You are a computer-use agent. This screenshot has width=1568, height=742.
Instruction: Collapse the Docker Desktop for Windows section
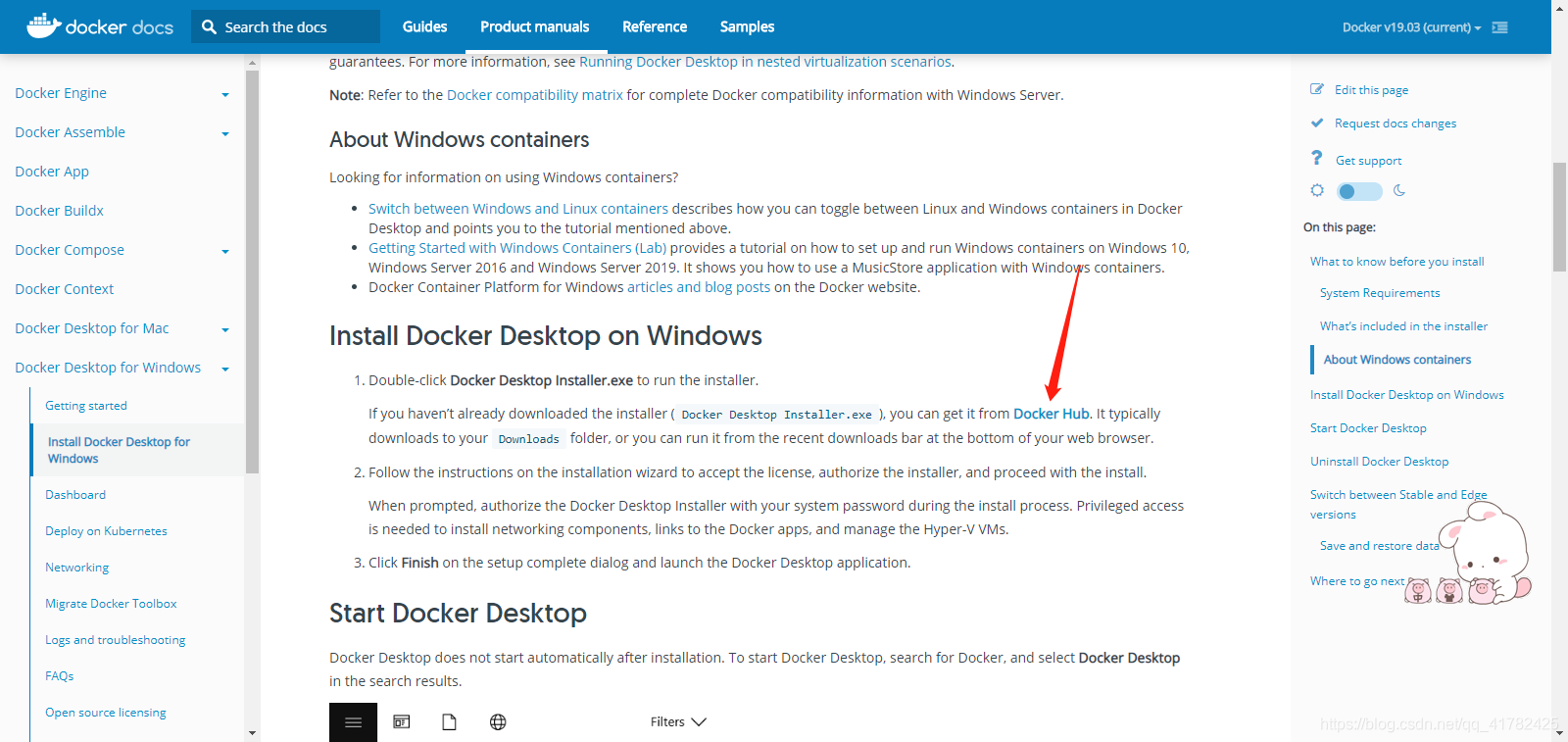[225, 370]
